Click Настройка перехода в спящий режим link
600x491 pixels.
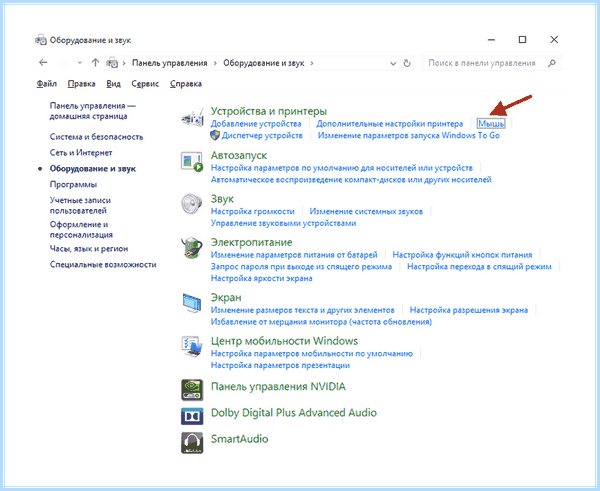479,267
